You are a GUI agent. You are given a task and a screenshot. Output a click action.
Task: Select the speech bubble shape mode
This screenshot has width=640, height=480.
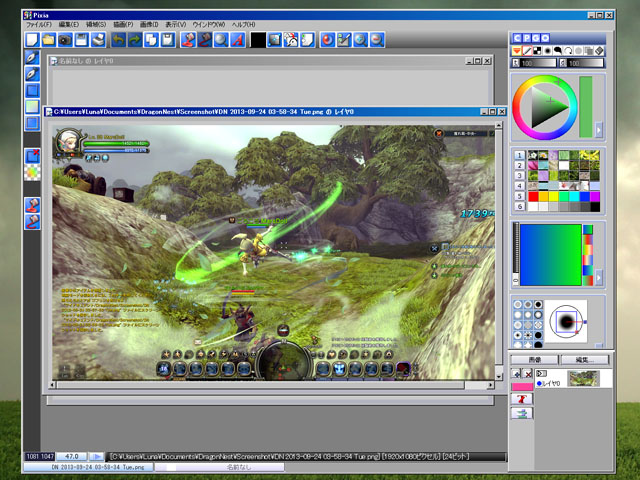click(558, 51)
